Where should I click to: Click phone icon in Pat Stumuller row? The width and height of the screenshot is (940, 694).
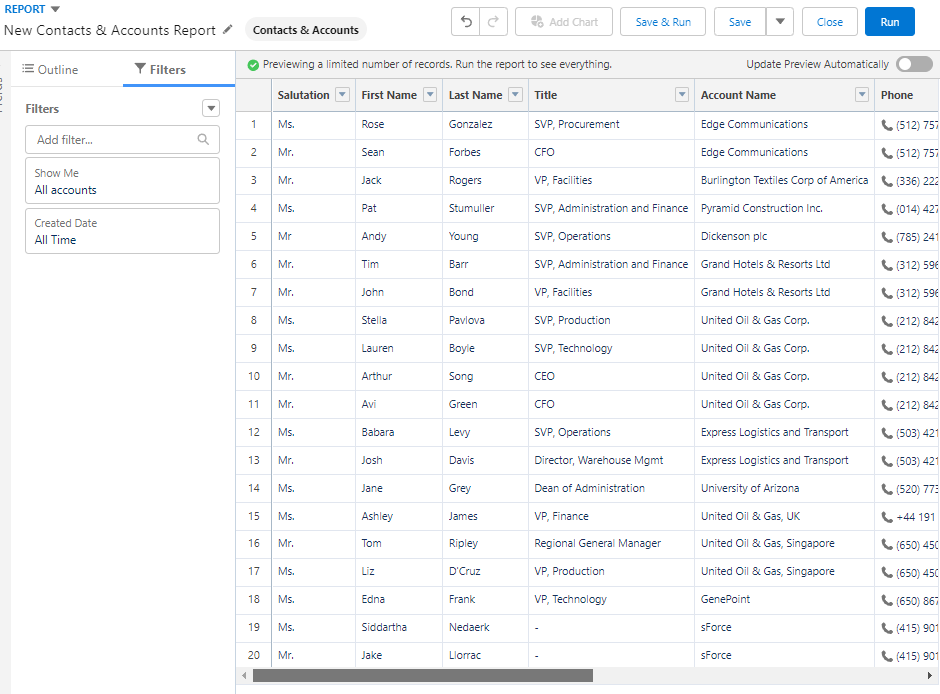[x=887, y=209]
